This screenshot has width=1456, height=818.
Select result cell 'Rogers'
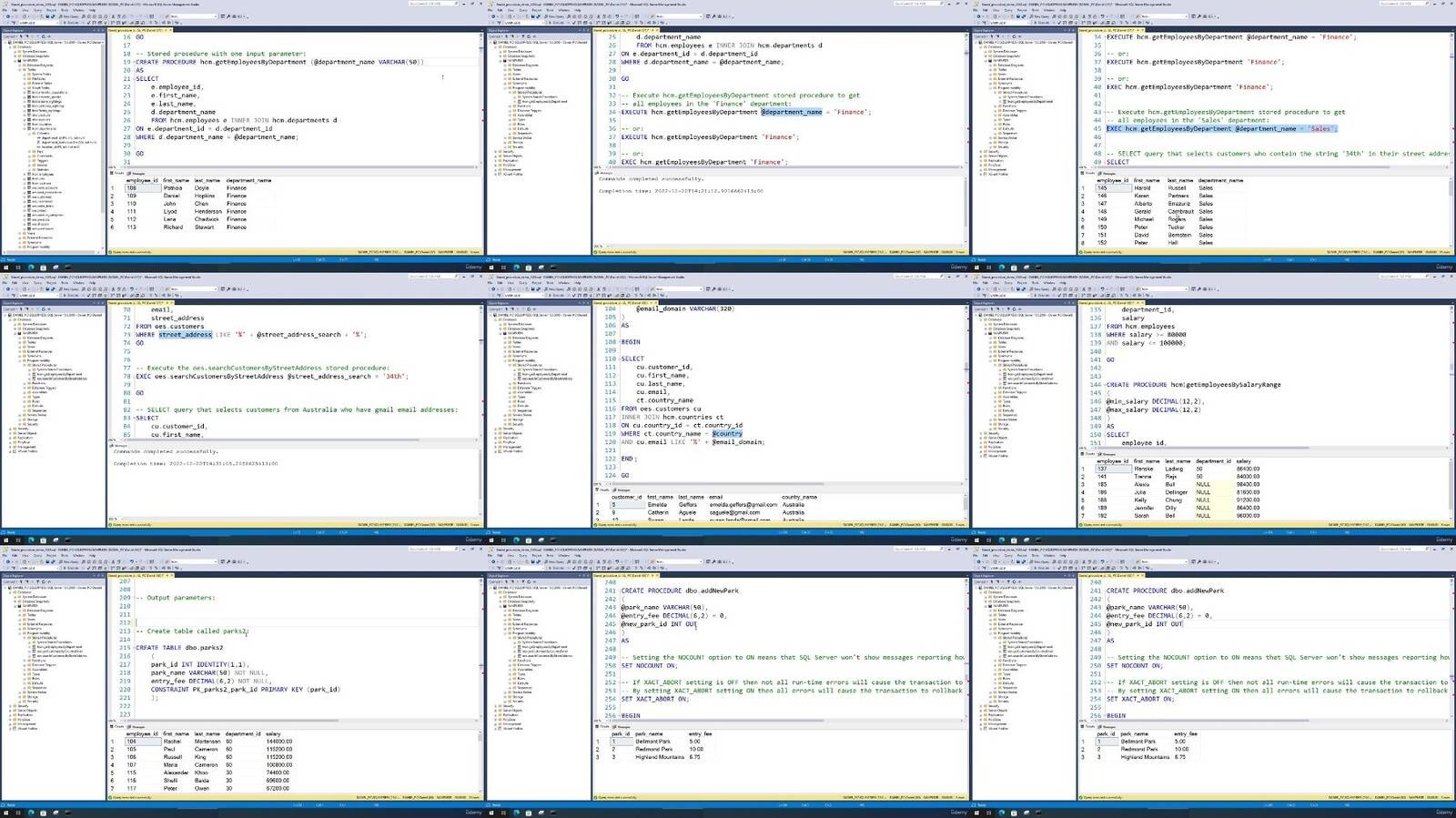point(1177,219)
